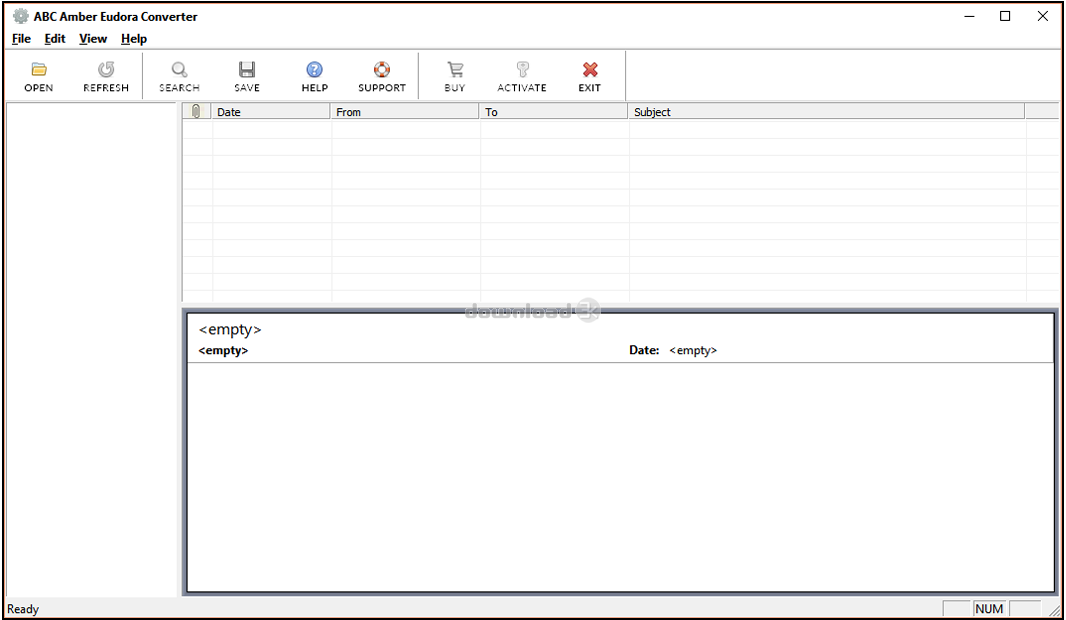Image resolution: width=1066 pixels, height=620 pixels.
Task: Open the View menu
Action: click(92, 39)
